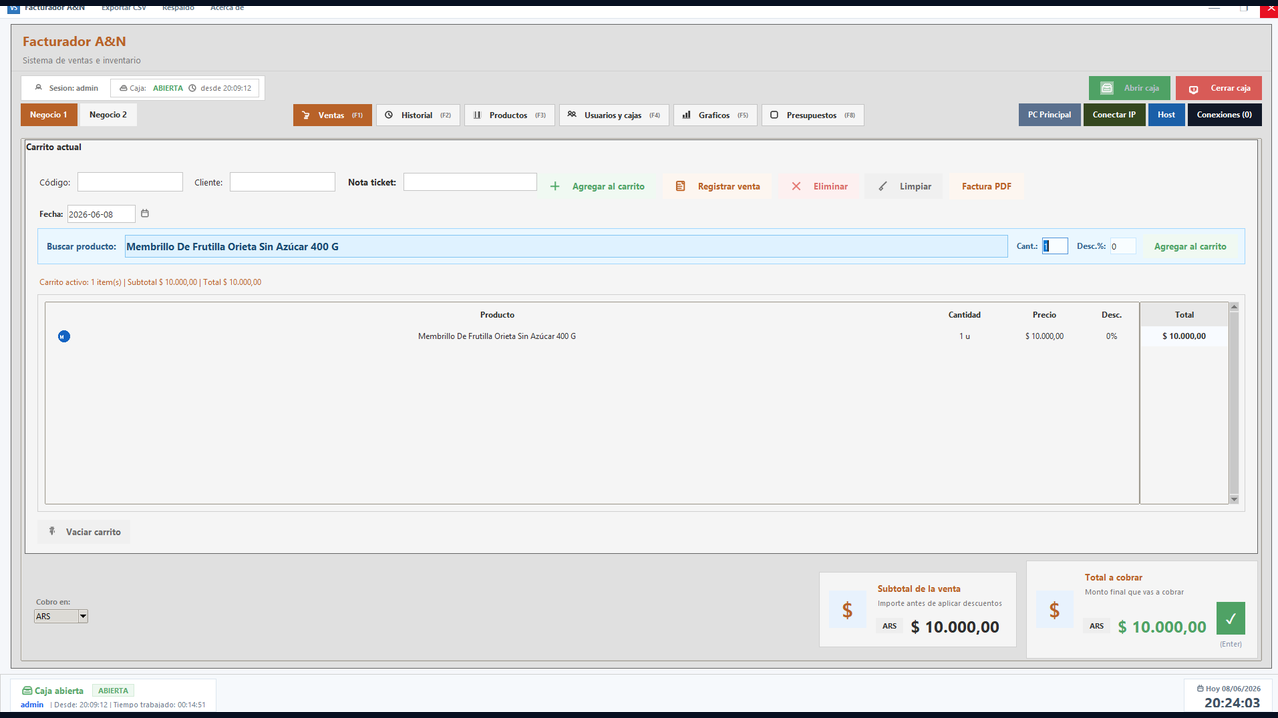Click the Caja abierta register icon in bottom status

(x=27, y=691)
